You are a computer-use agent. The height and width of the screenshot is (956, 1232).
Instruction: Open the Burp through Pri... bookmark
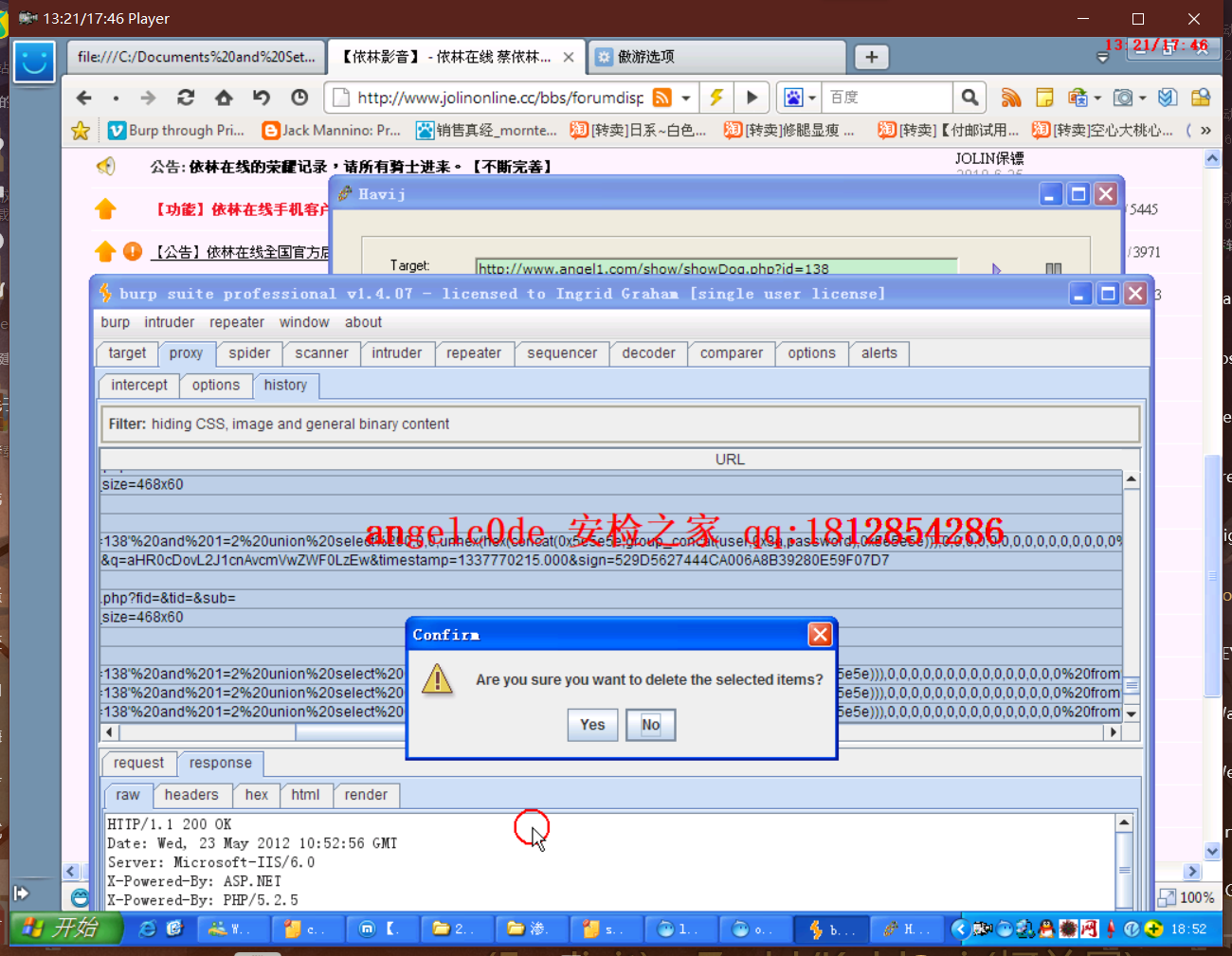[176, 131]
